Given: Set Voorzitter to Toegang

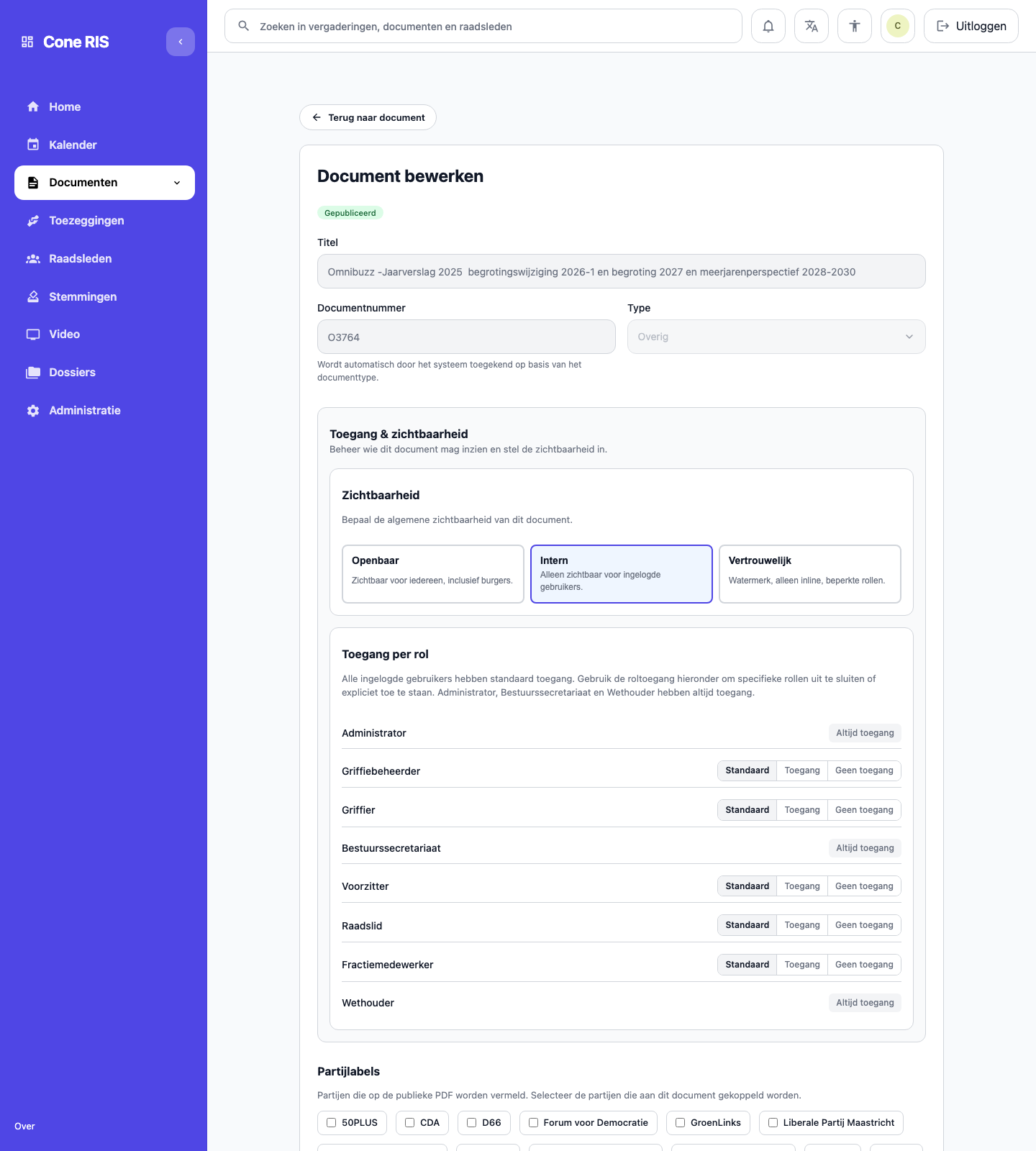Looking at the screenshot, I should pyautogui.click(x=802, y=886).
